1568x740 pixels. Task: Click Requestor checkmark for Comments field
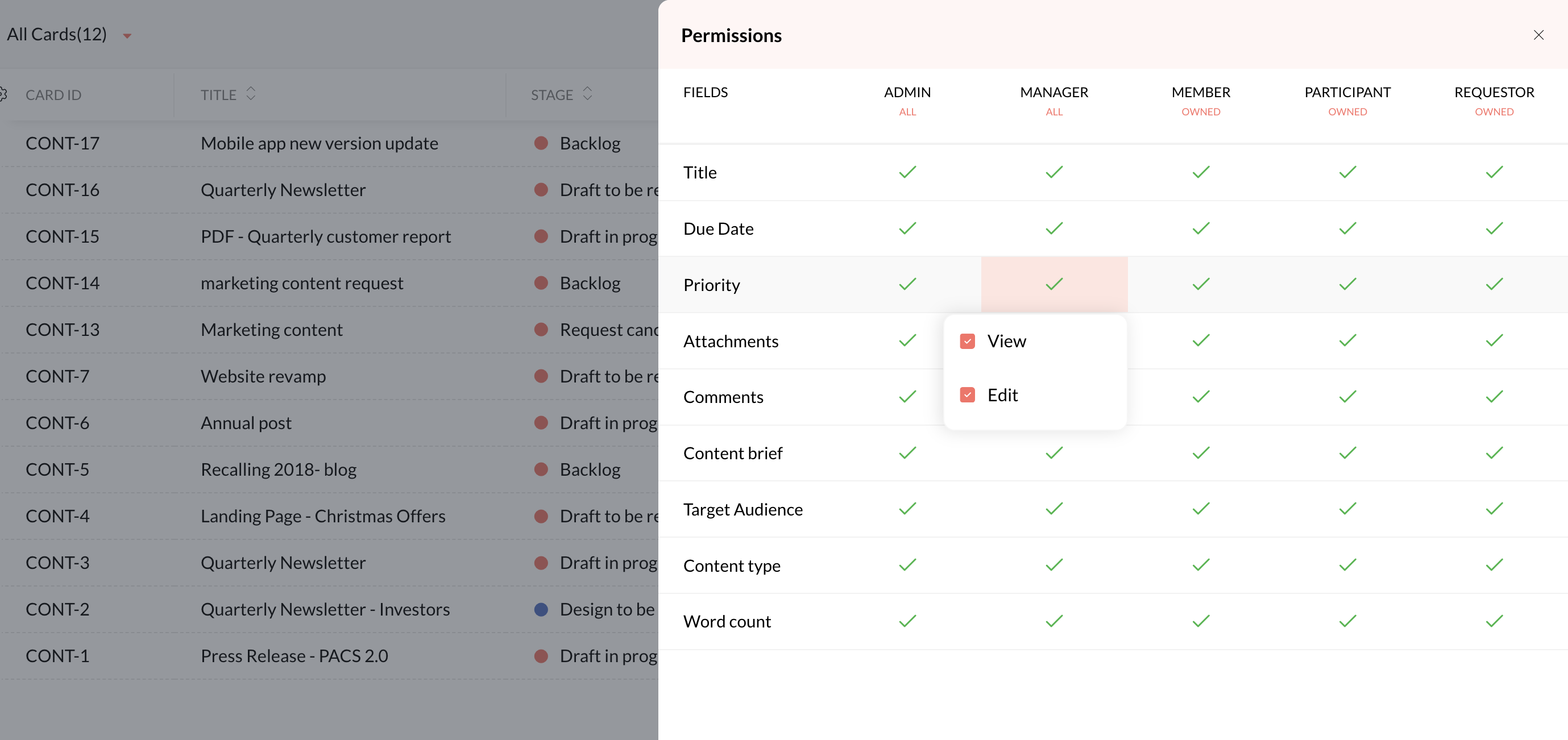(1494, 397)
